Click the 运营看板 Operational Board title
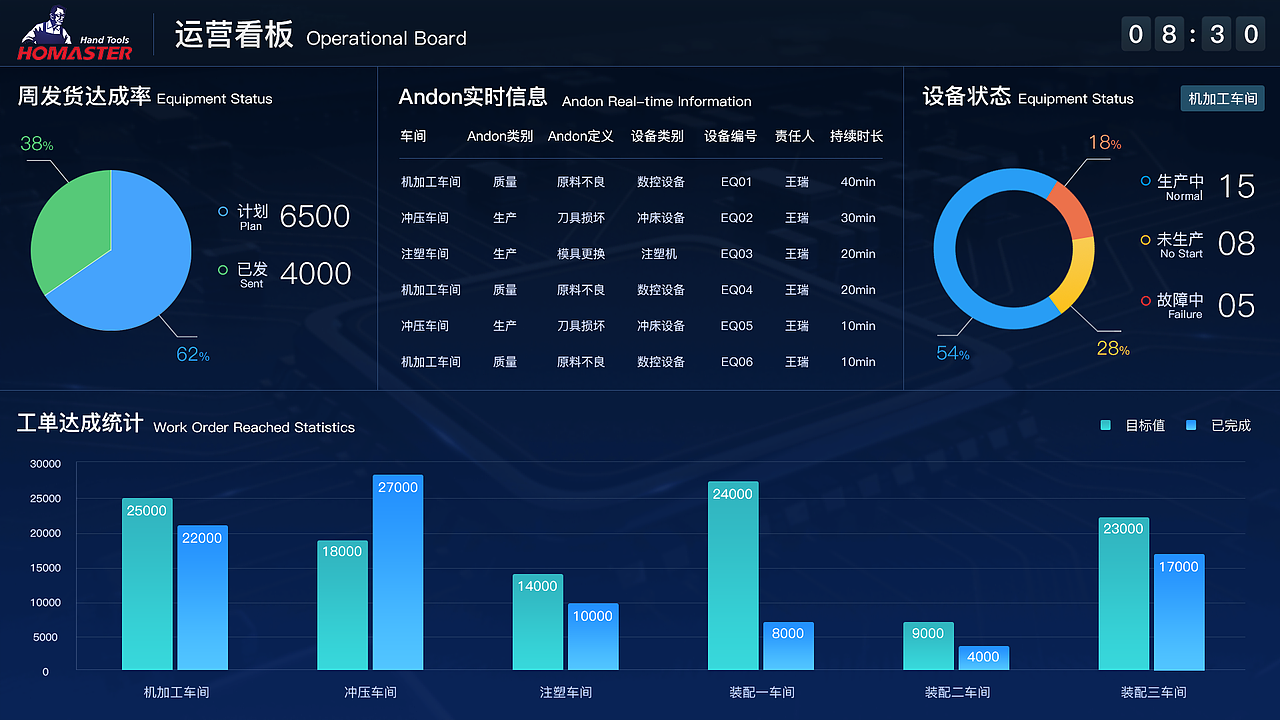 point(320,35)
